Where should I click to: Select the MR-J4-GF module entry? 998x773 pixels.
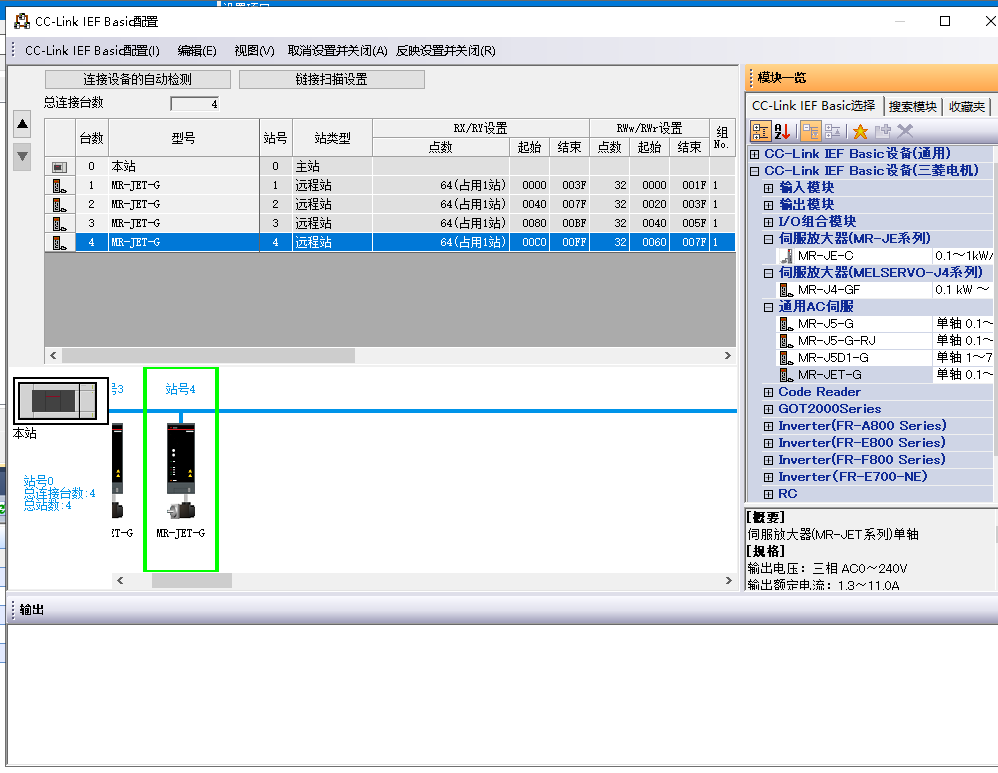[x=828, y=289]
